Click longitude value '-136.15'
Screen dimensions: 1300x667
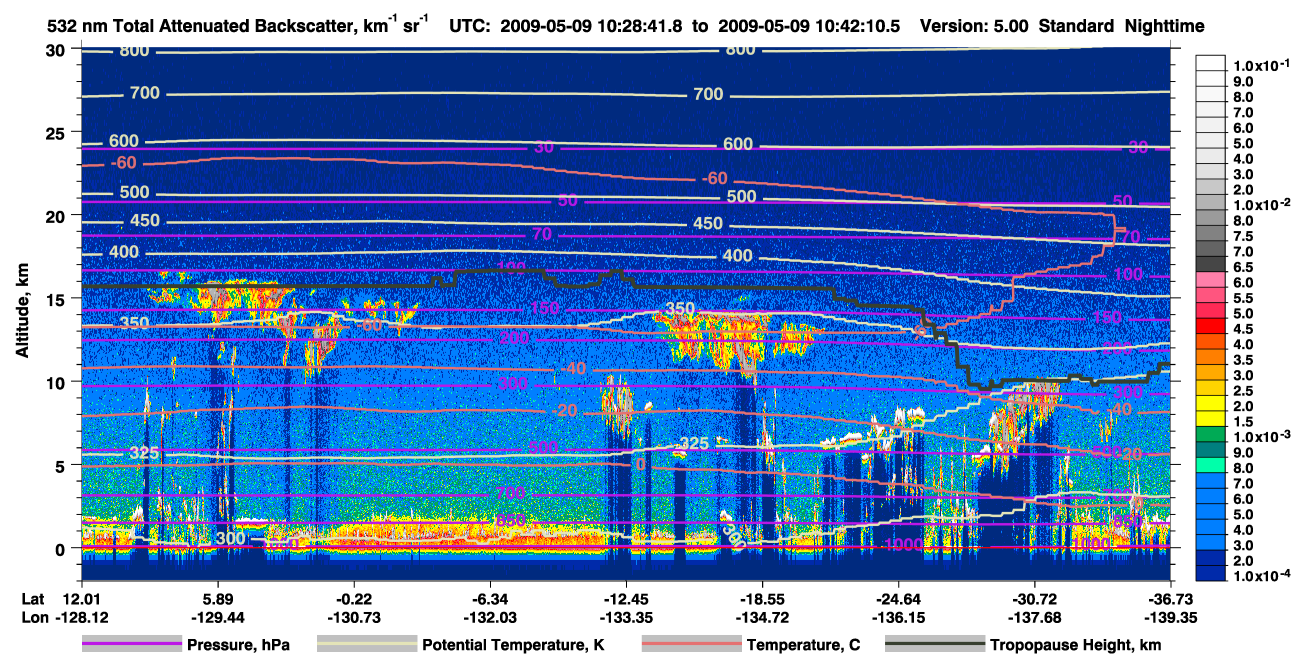tap(899, 617)
